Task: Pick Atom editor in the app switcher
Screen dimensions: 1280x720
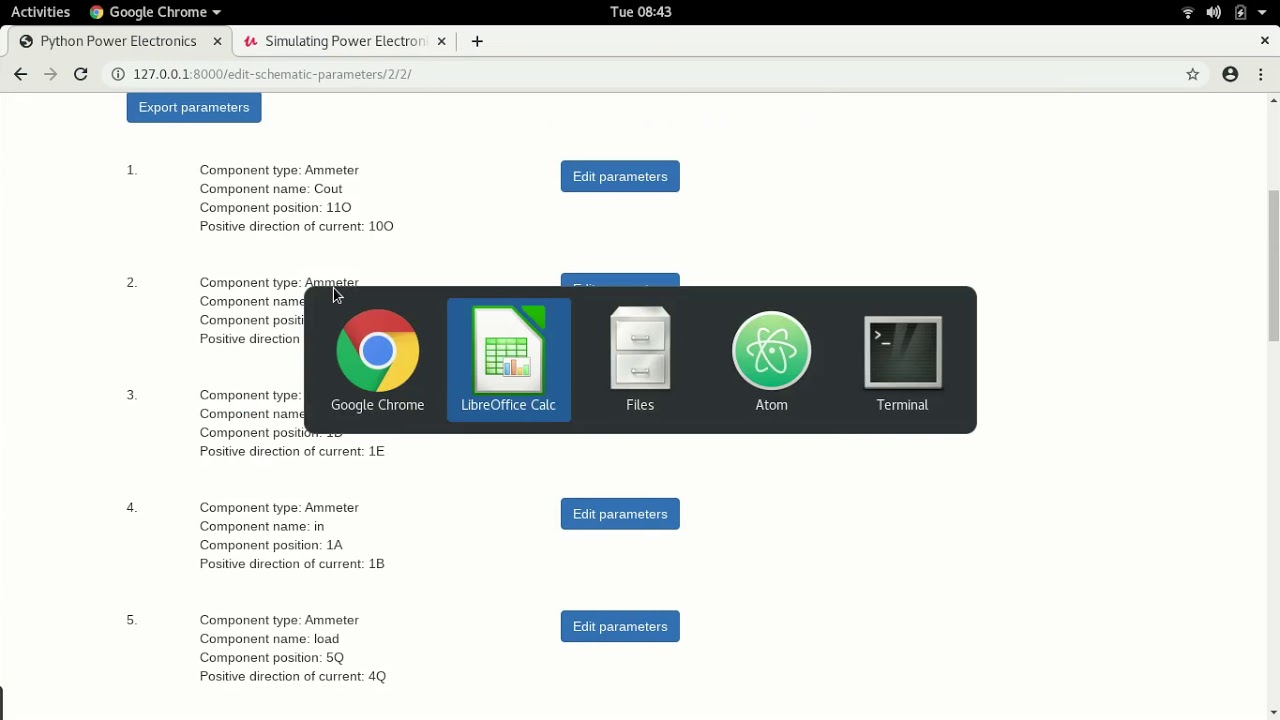Action: (x=771, y=360)
